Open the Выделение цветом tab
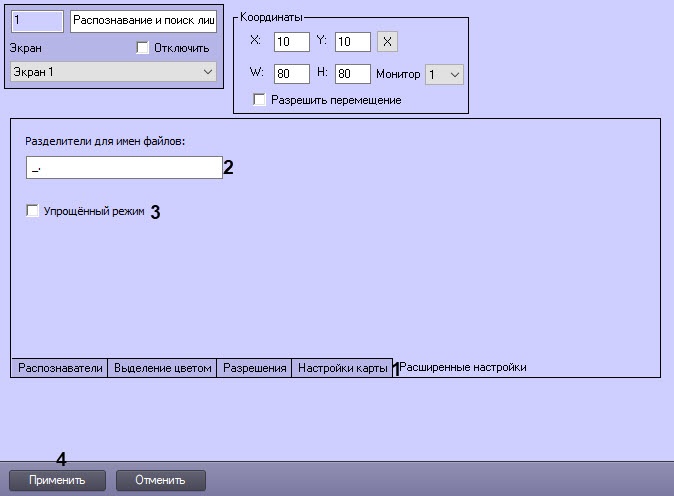This screenshot has height=496, width=674. point(162,368)
